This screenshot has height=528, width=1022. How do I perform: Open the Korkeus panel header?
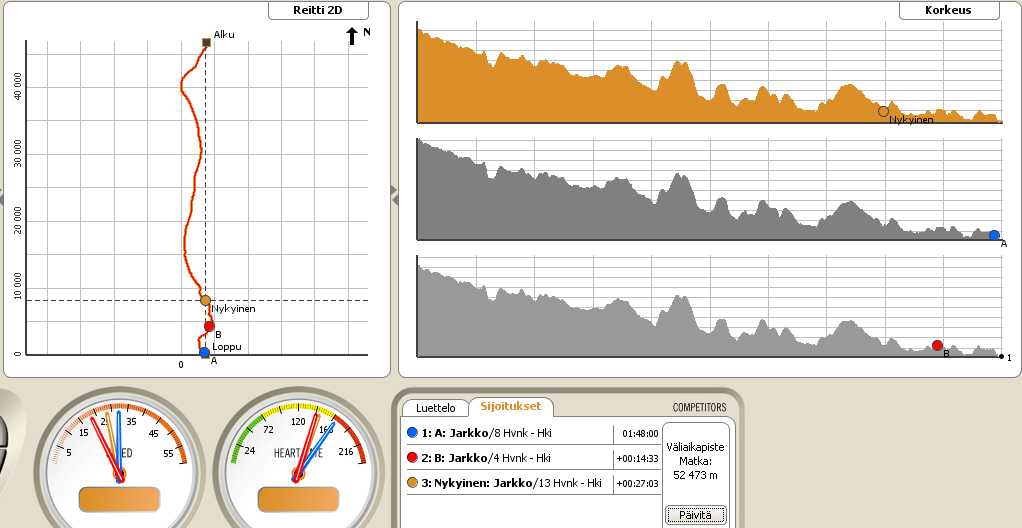pyautogui.click(x=949, y=11)
